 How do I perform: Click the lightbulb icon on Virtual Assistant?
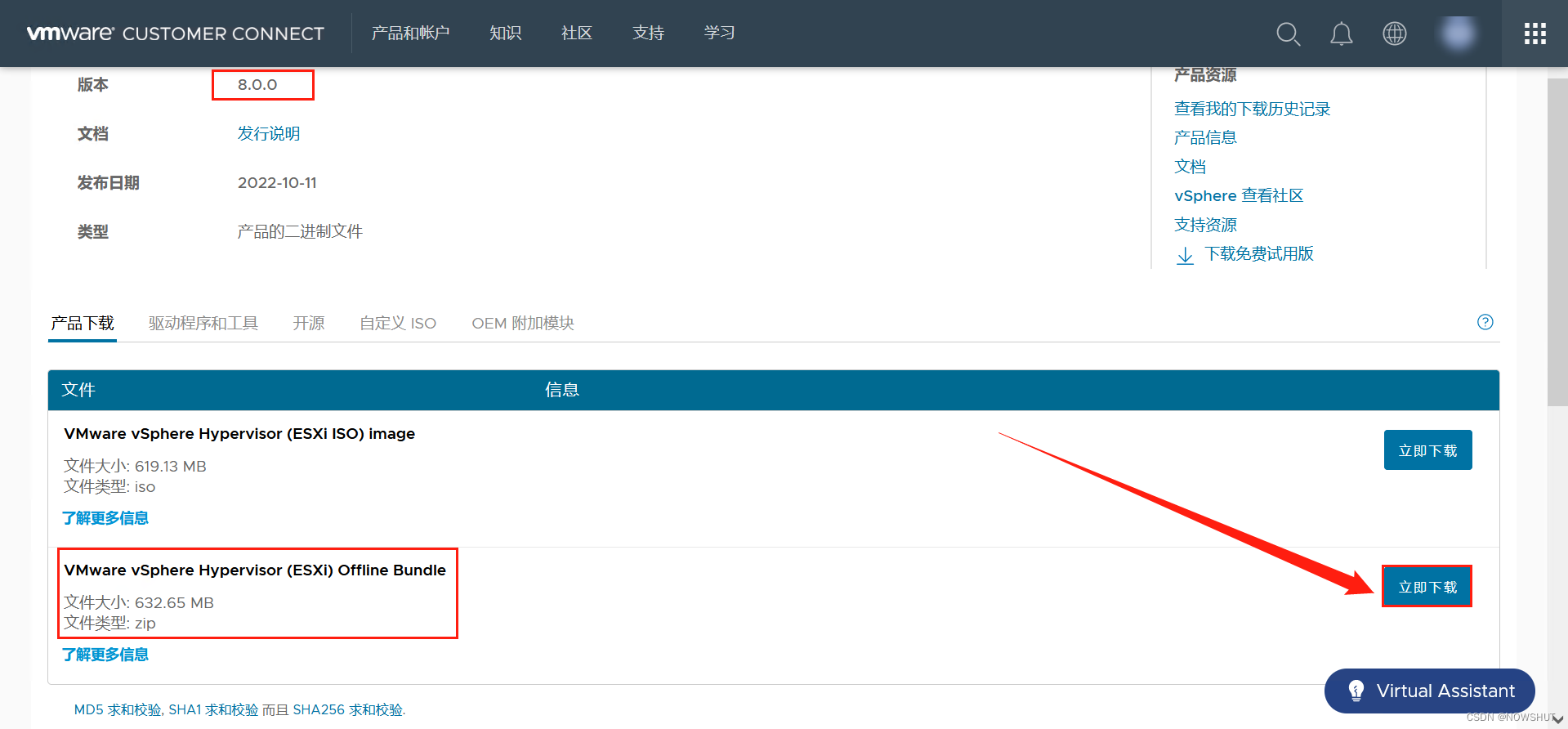coord(1356,691)
